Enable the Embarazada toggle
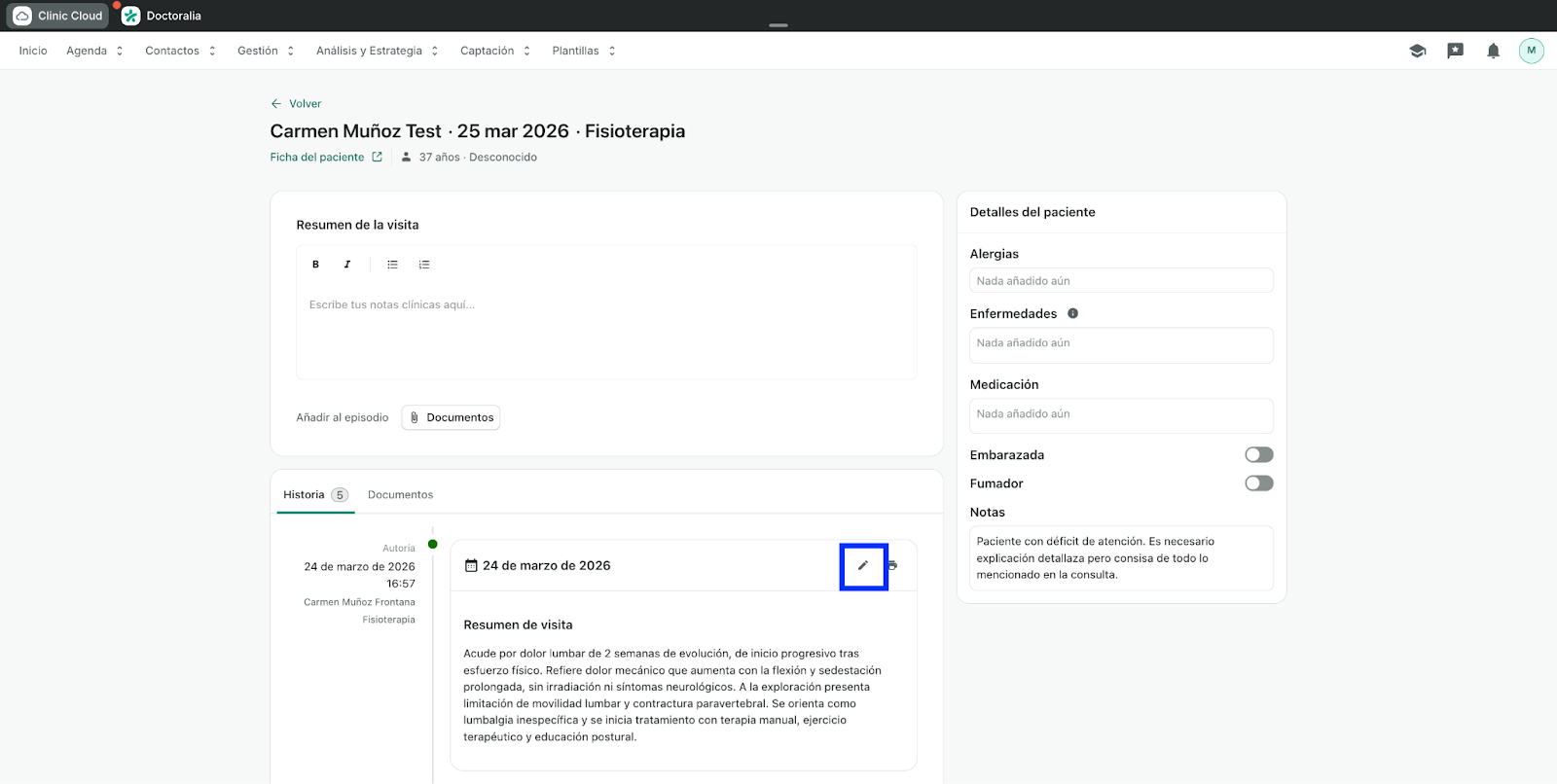The height and width of the screenshot is (784, 1557). coord(1259,454)
